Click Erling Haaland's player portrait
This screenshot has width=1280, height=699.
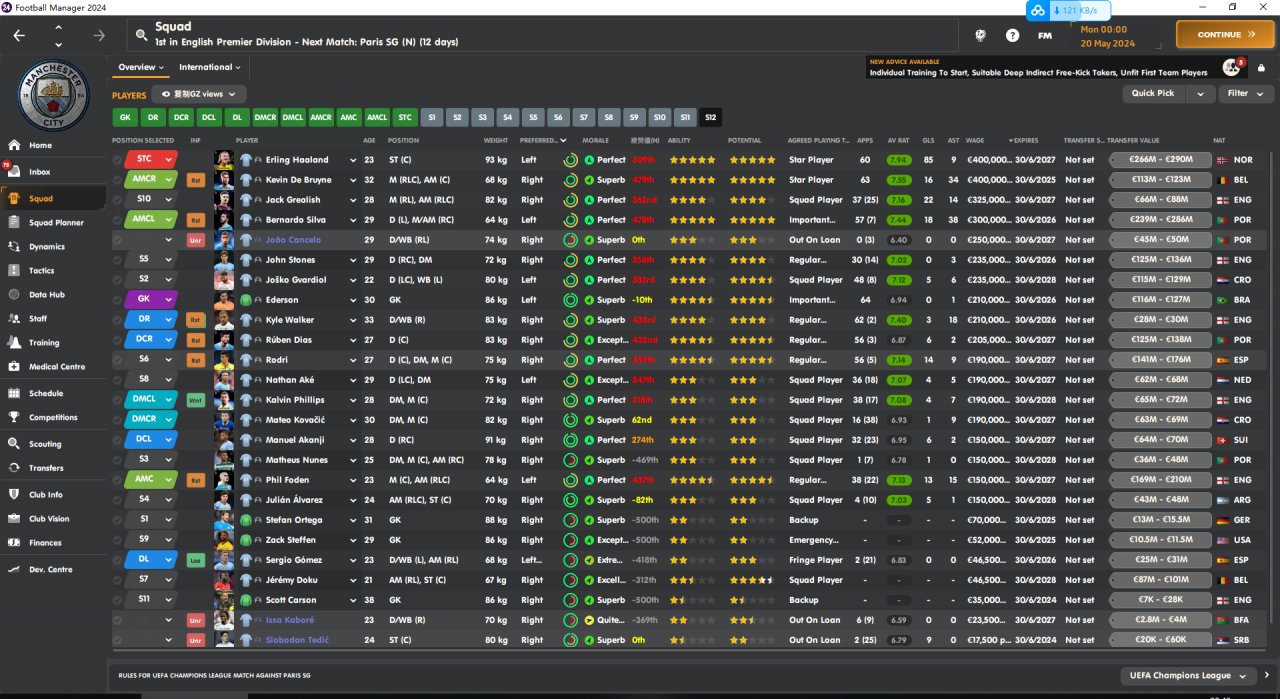click(224, 160)
